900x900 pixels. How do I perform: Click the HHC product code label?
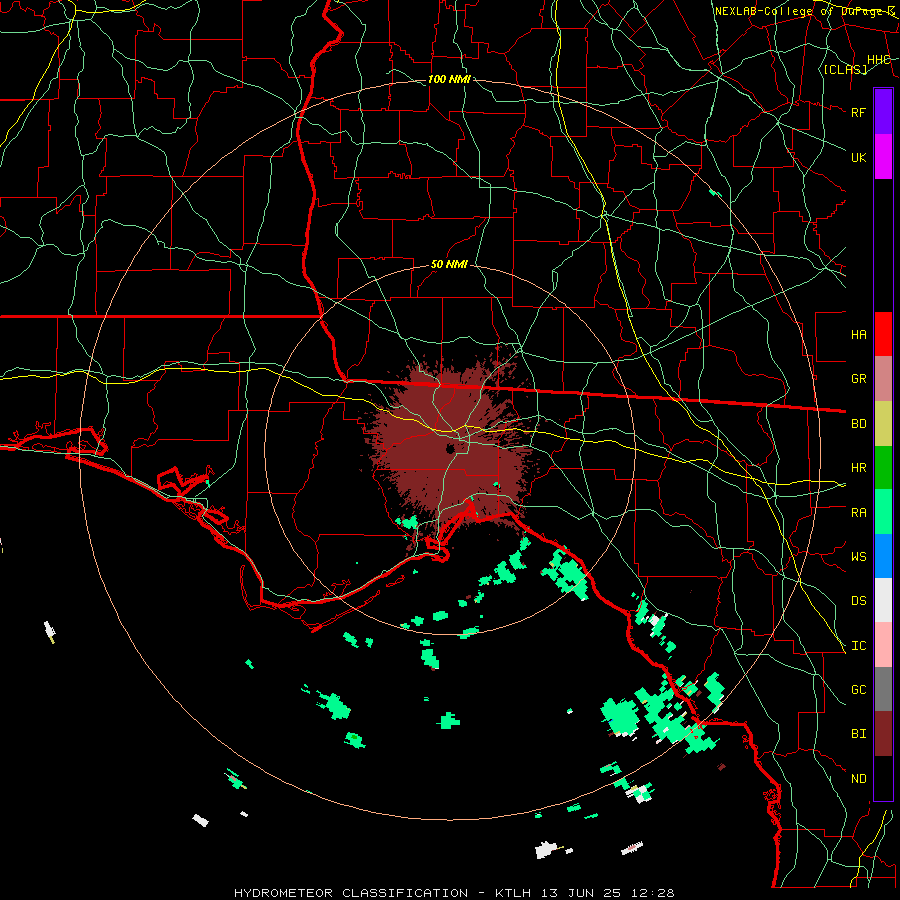[x=878, y=60]
